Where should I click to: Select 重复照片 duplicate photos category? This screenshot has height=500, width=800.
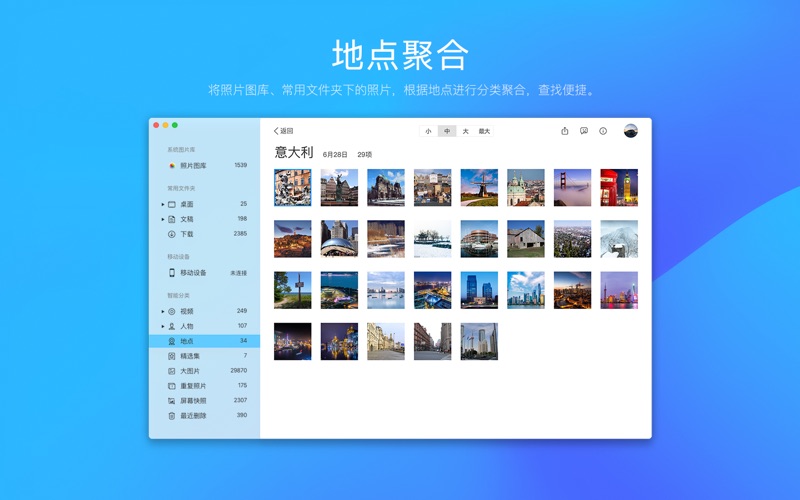[192, 386]
